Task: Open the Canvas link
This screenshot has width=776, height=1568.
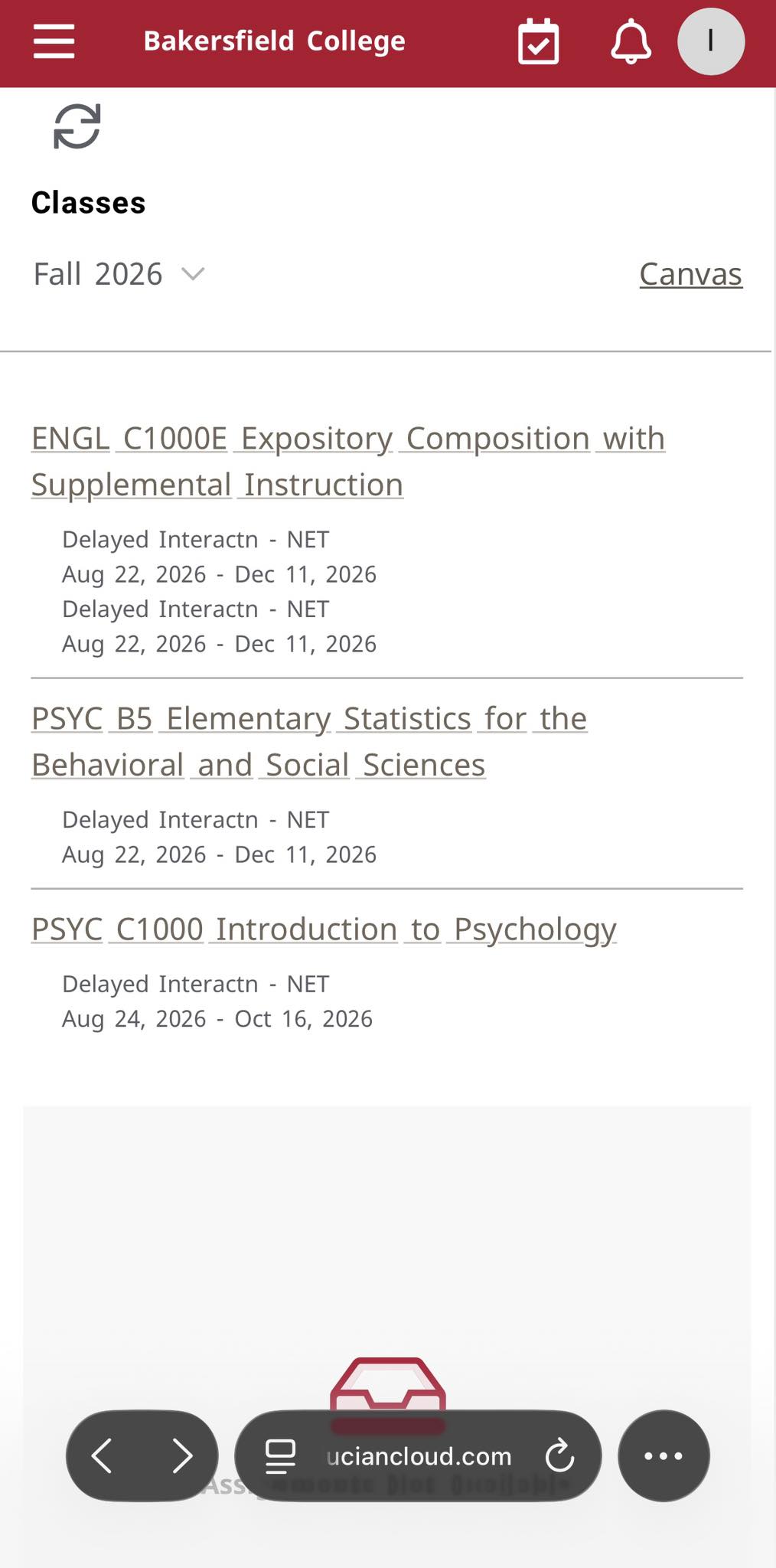Action: [x=690, y=274]
